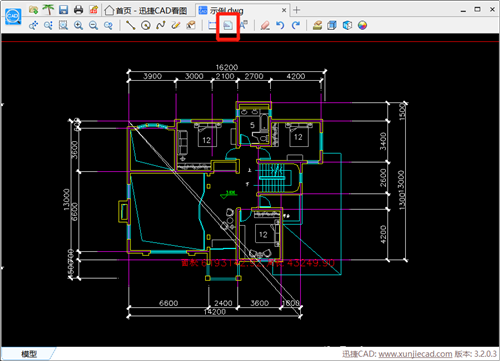
Task: Save the drawing with the floppy disk icon
Action: (x=63, y=10)
